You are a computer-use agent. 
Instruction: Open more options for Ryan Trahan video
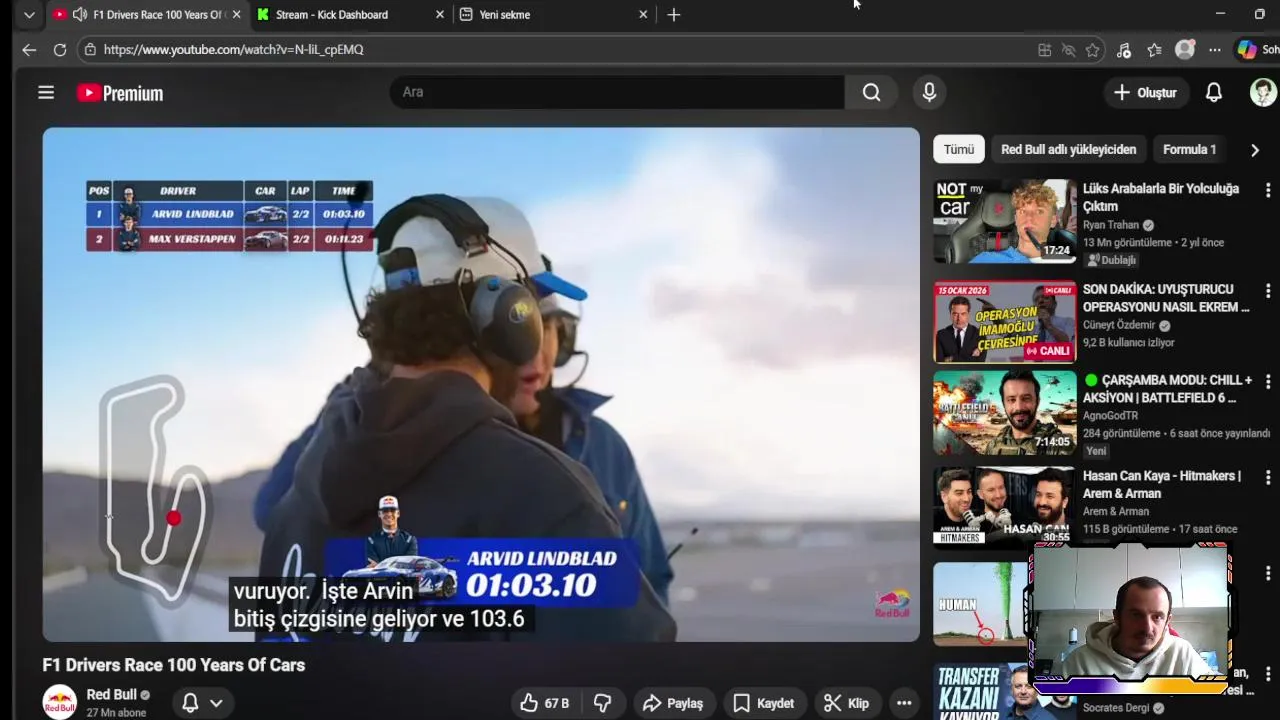click(x=1268, y=189)
